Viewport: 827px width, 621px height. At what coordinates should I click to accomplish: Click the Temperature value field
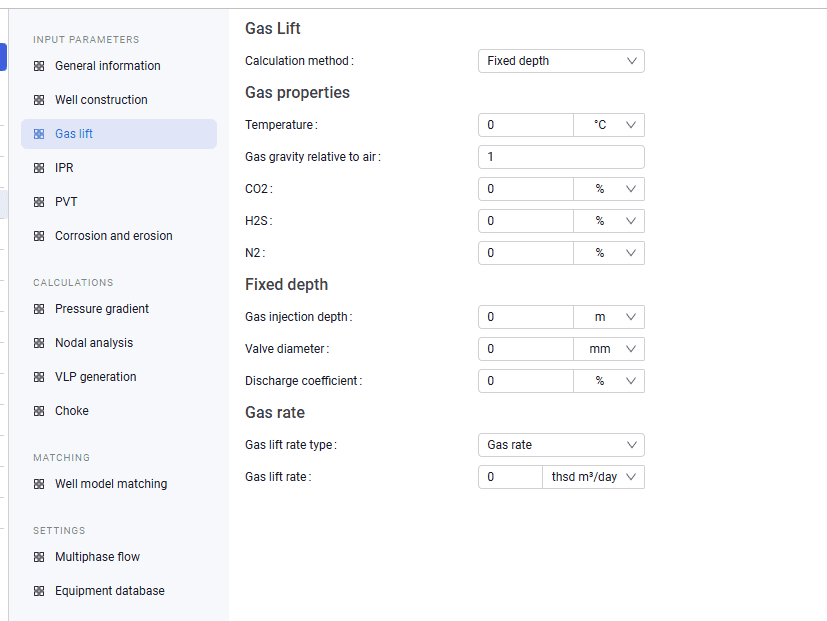[526, 125]
